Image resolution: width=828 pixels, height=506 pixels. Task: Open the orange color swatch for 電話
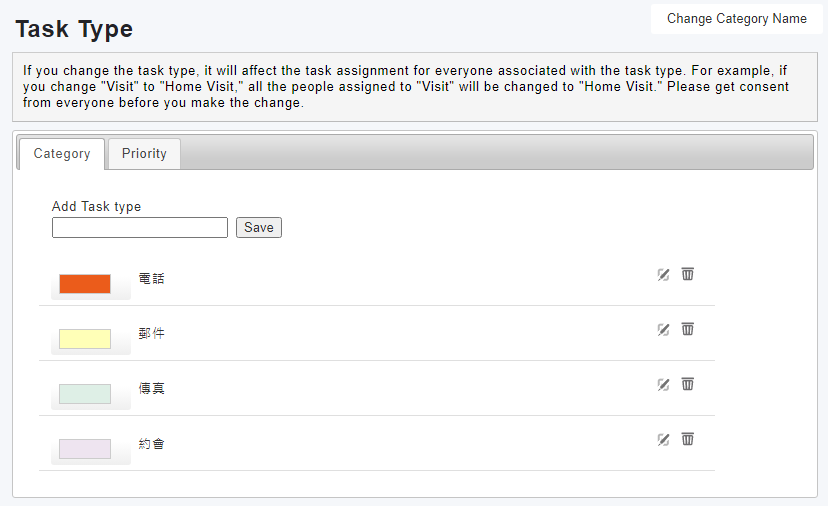point(85,284)
